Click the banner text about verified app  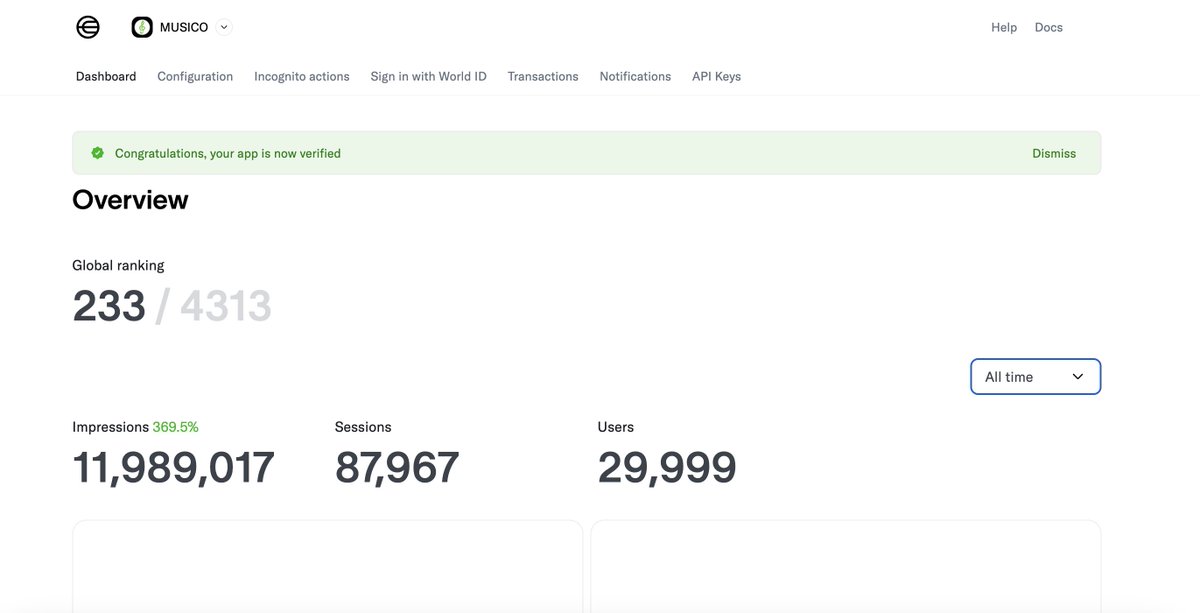point(228,154)
